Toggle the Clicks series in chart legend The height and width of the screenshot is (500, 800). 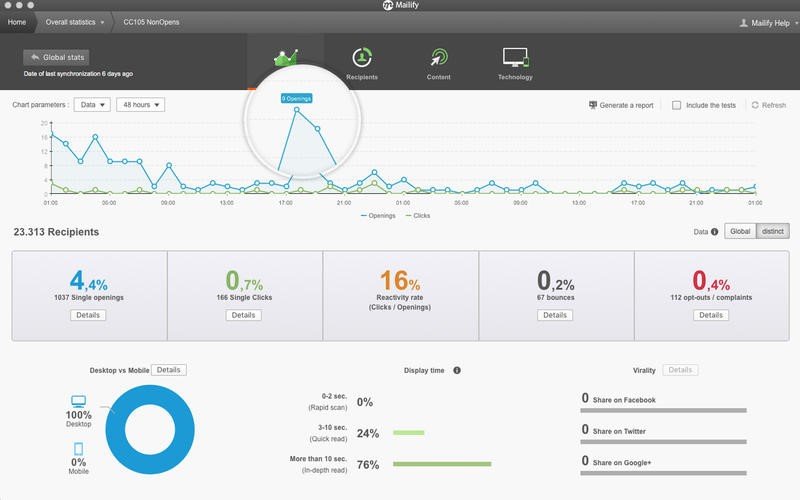coord(417,216)
